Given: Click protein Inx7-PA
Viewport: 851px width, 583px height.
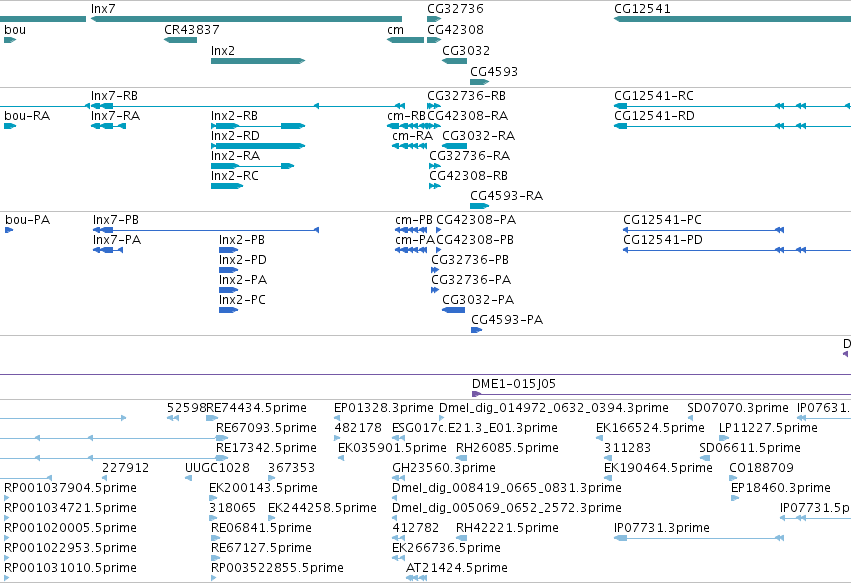Looking at the screenshot, I should (108, 250).
